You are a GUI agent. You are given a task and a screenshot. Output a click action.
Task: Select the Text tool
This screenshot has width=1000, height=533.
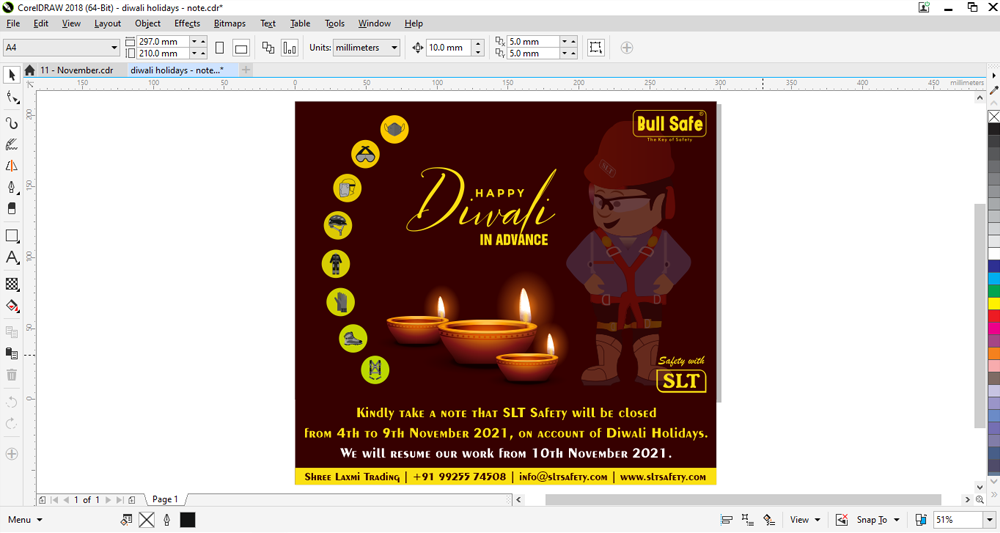[x=11, y=258]
